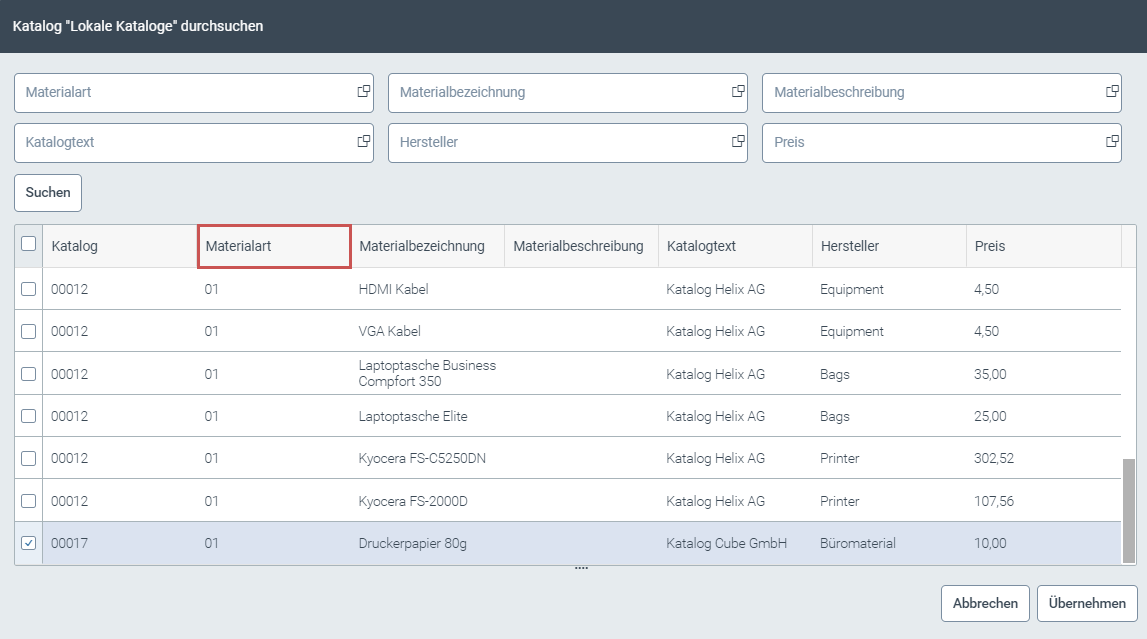The height and width of the screenshot is (639, 1147).
Task: Toggle the select-all checkbox in table header
Action: (29, 245)
